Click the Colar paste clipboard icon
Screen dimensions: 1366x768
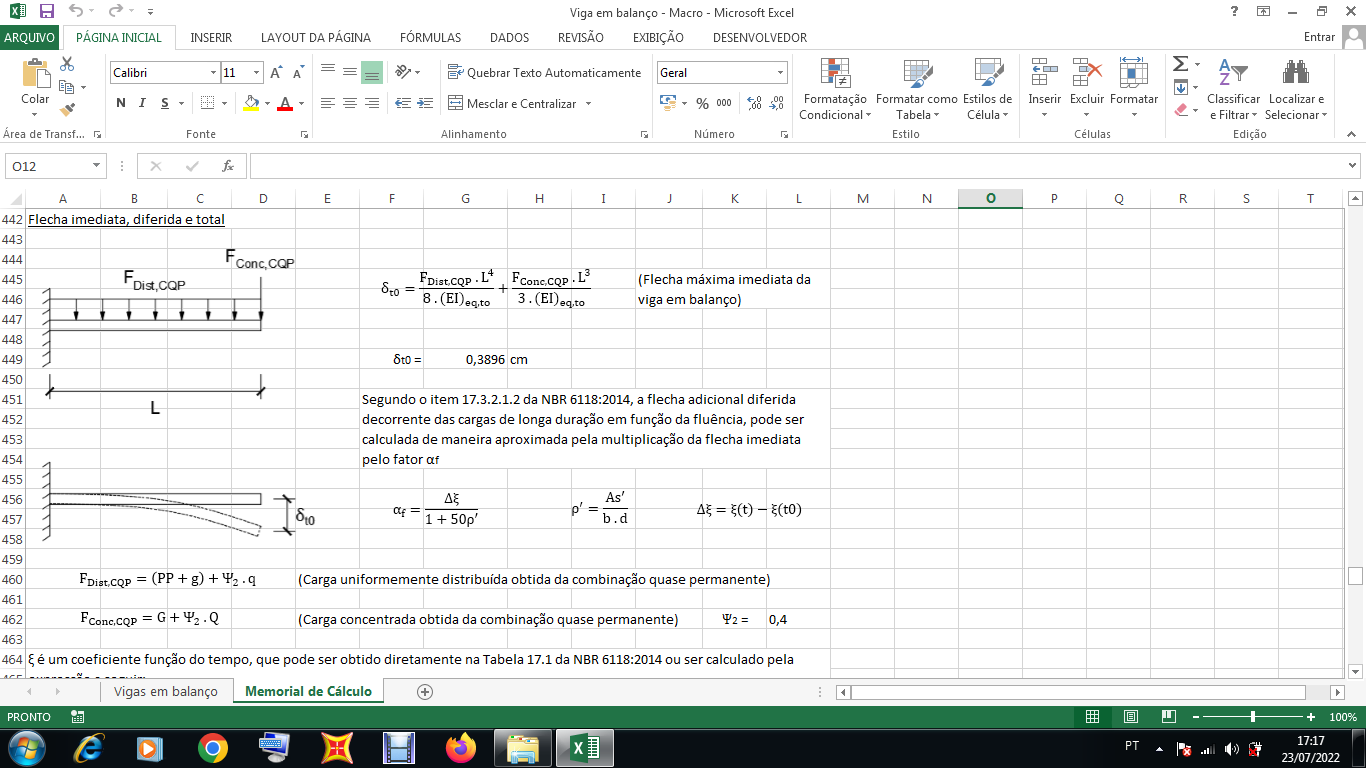click(x=35, y=74)
